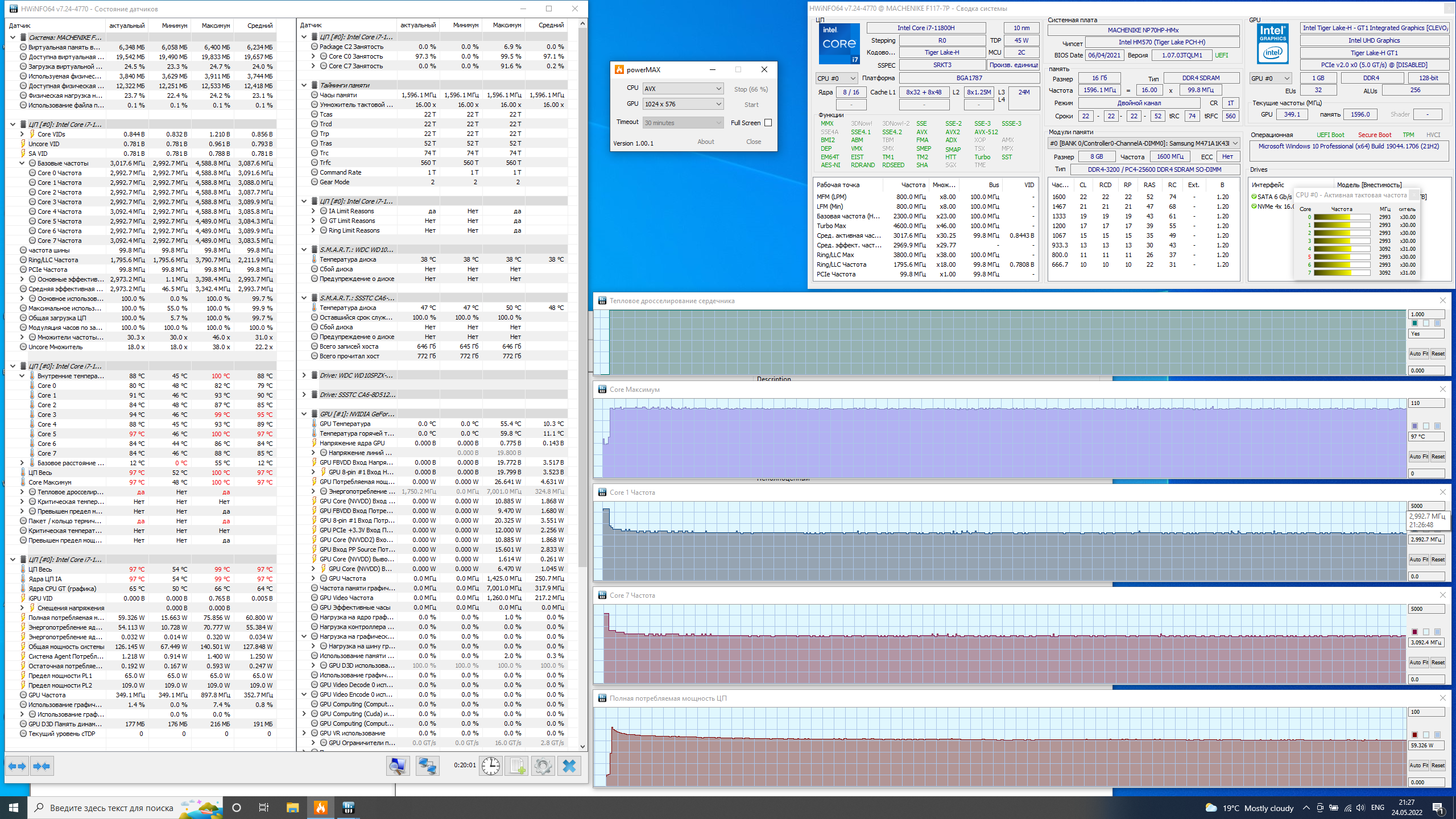
Task: Pick dark red swatch on Core 7 Частота graph
Action: coord(1414,632)
